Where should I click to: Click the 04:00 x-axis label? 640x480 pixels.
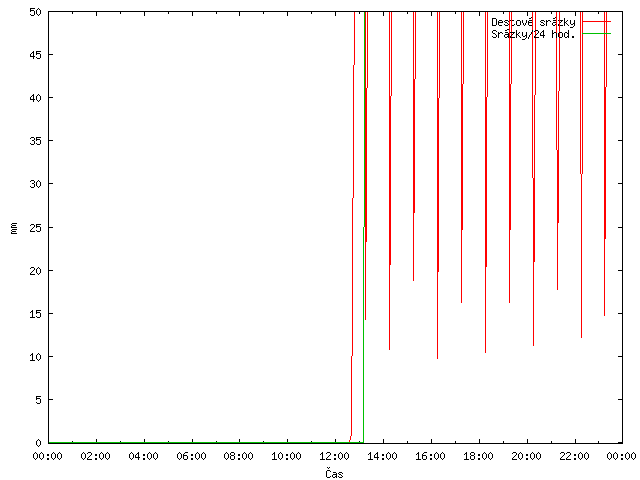pos(143,456)
